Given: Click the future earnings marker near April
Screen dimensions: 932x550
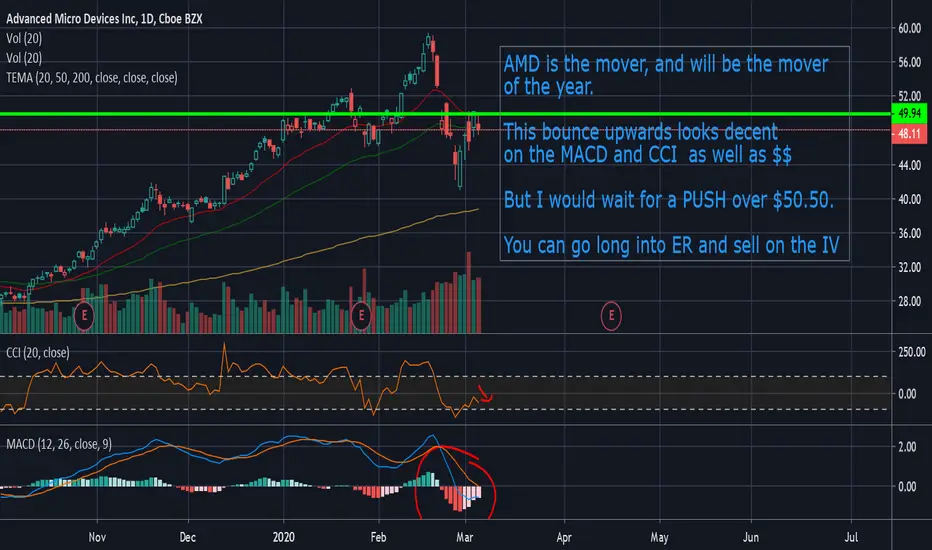Looking at the screenshot, I should click(x=611, y=316).
